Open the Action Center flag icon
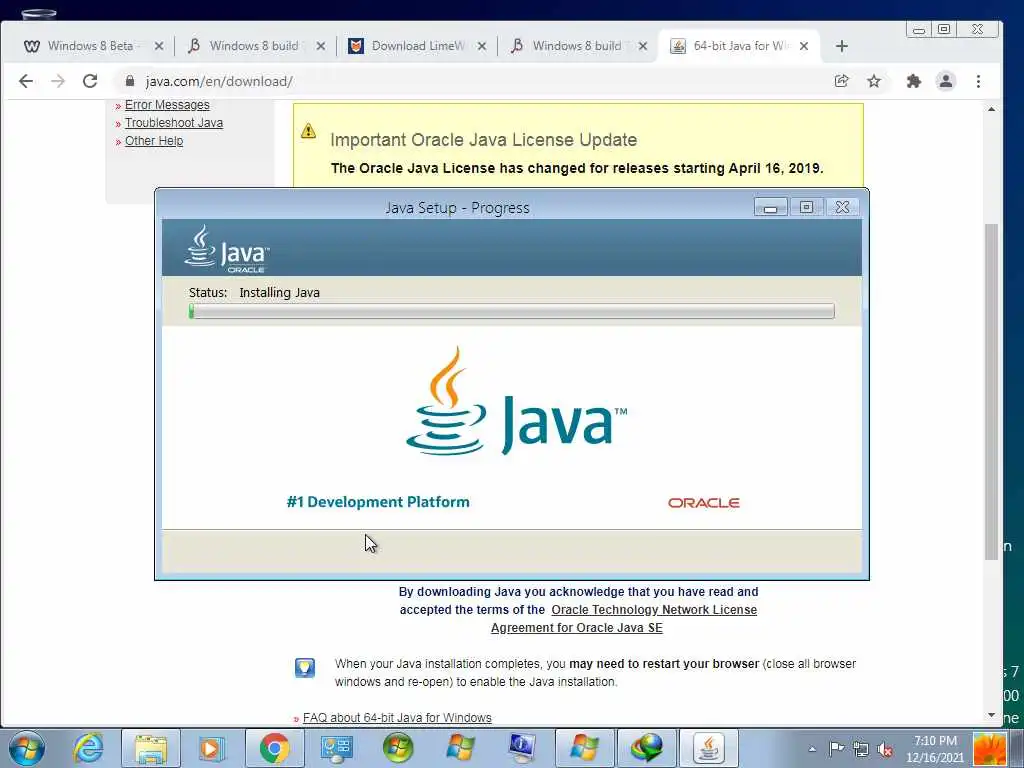 837,749
